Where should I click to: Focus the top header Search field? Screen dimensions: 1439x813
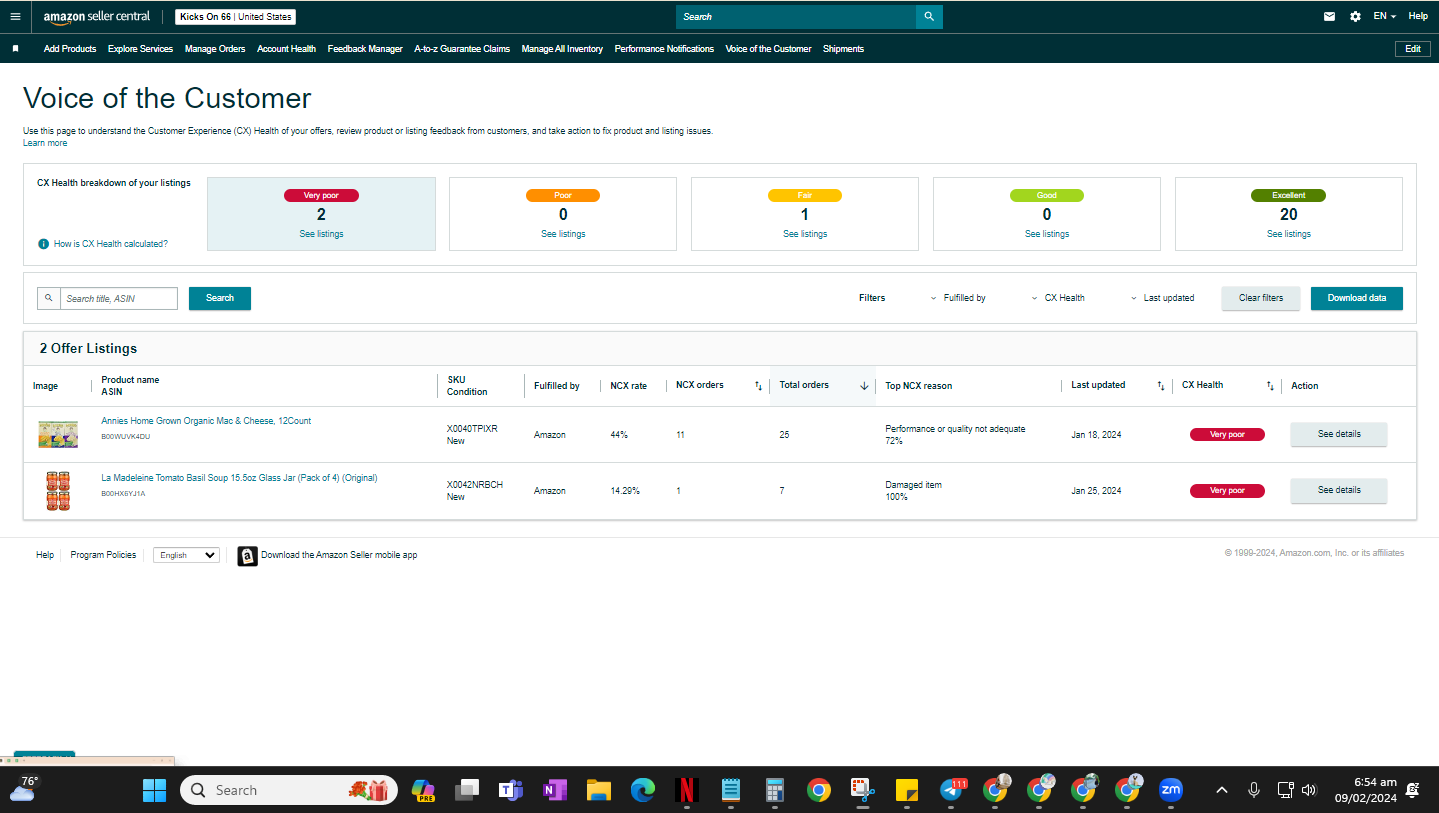click(x=796, y=17)
